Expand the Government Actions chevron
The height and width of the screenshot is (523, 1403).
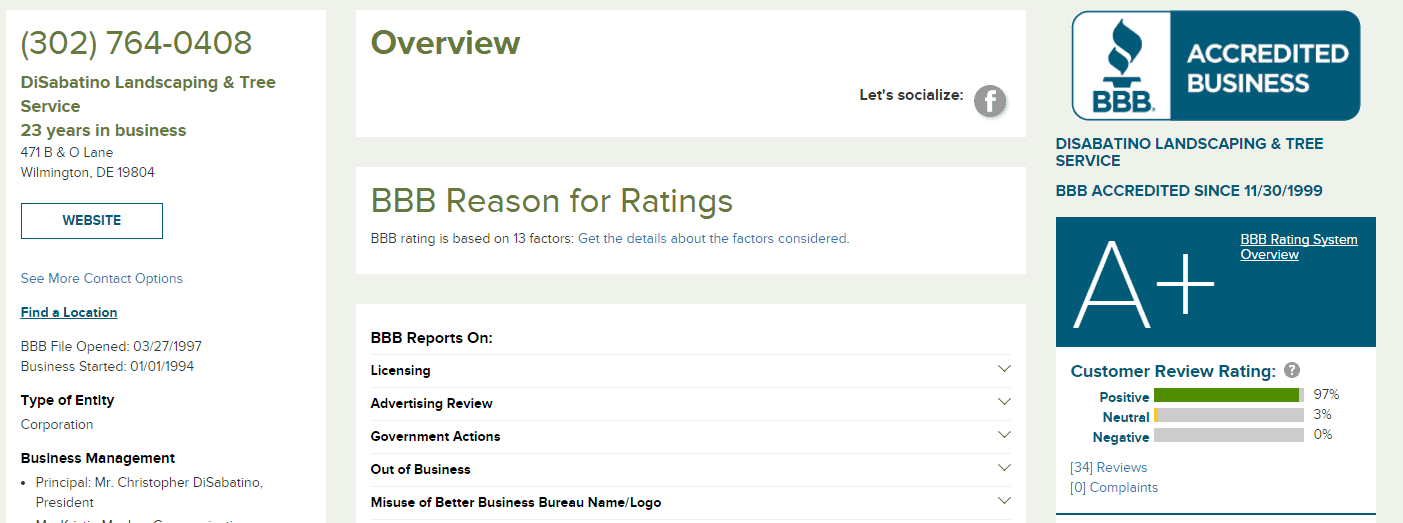[1005, 435]
